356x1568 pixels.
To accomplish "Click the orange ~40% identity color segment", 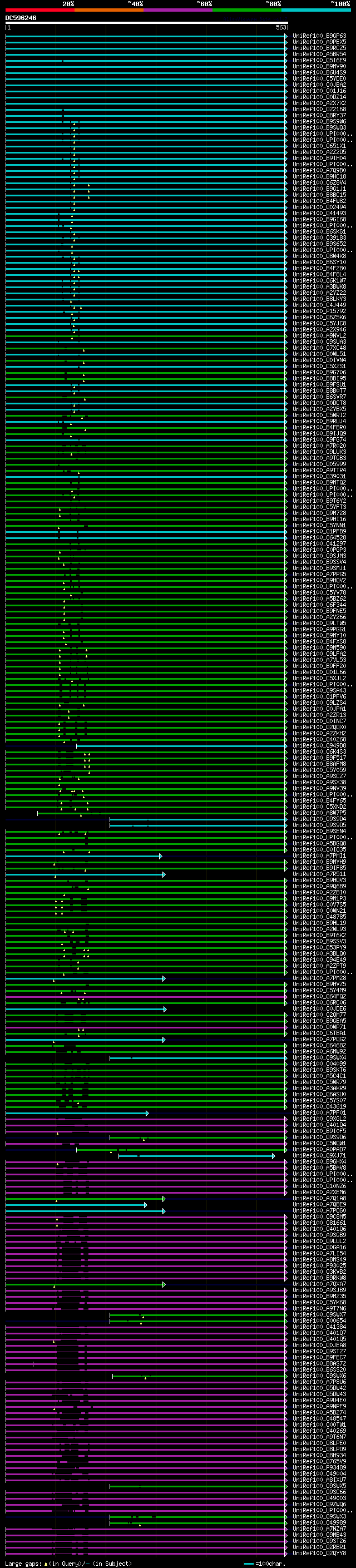I will point(109,10).
